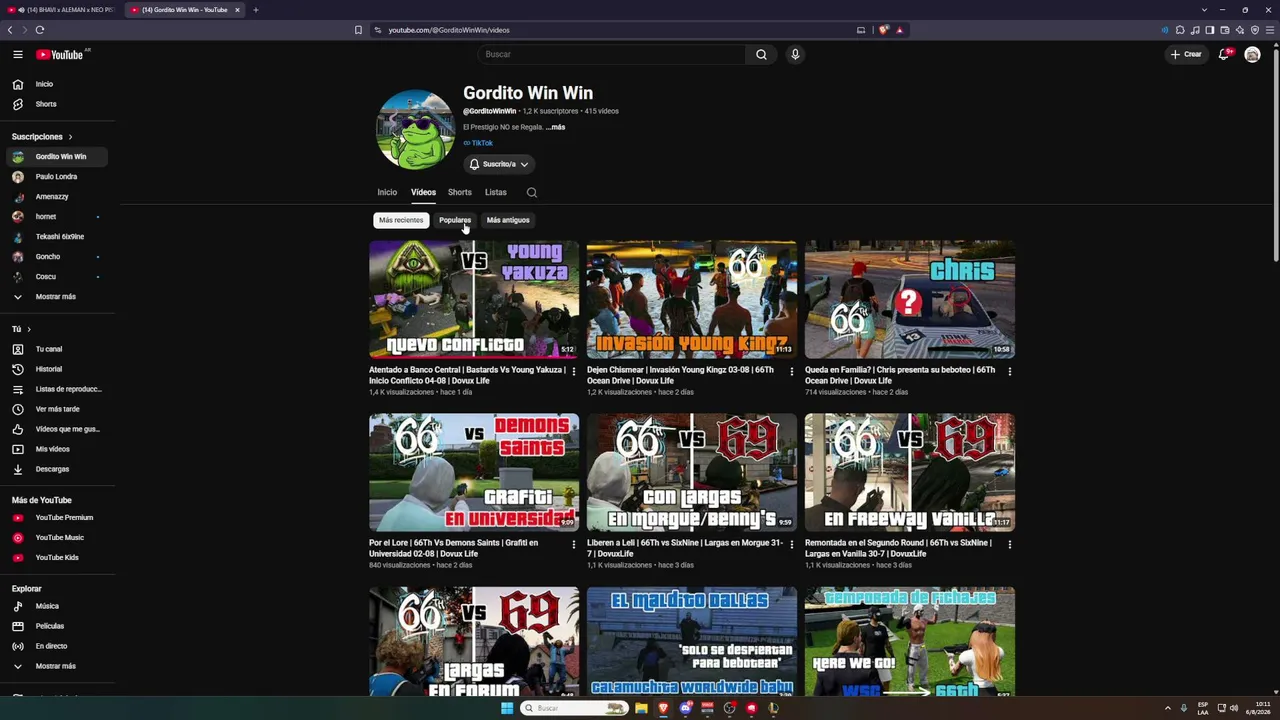Image resolution: width=1280 pixels, height=720 pixels.
Task: Open the browser main menu
Action: point(1270,30)
